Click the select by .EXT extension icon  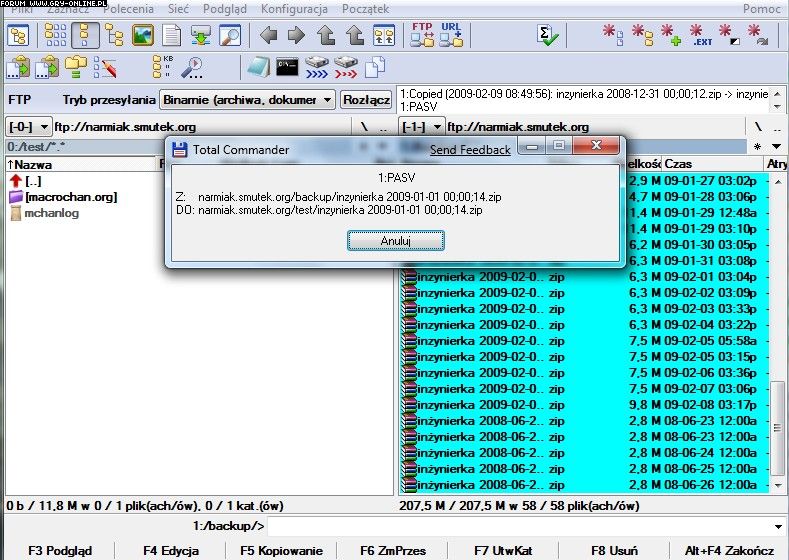[x=701, y=35]
